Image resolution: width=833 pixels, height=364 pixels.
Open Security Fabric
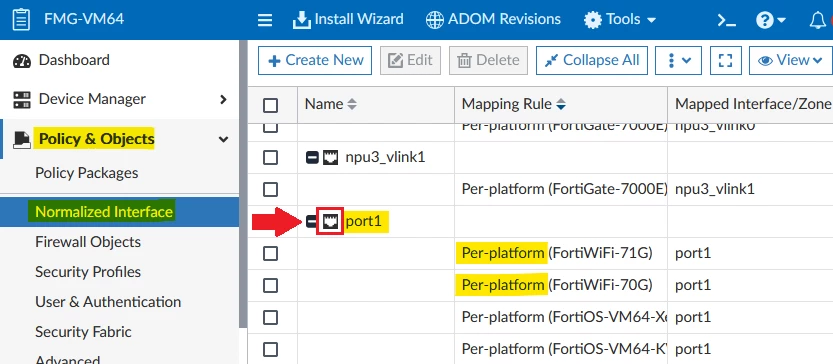pos(83,332)
